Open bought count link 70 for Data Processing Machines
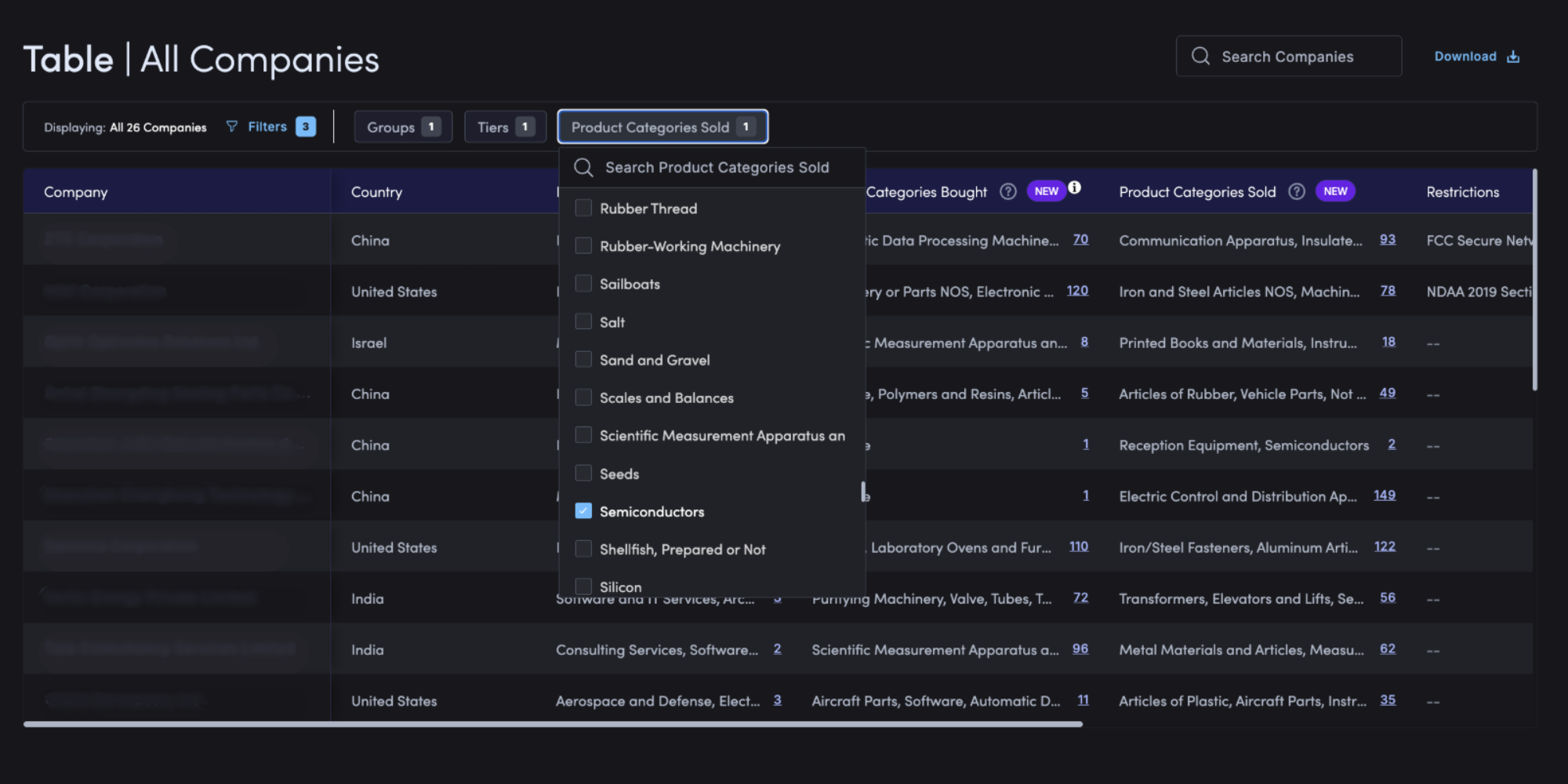The image size is (1568, 784). tap(1080, 239)
